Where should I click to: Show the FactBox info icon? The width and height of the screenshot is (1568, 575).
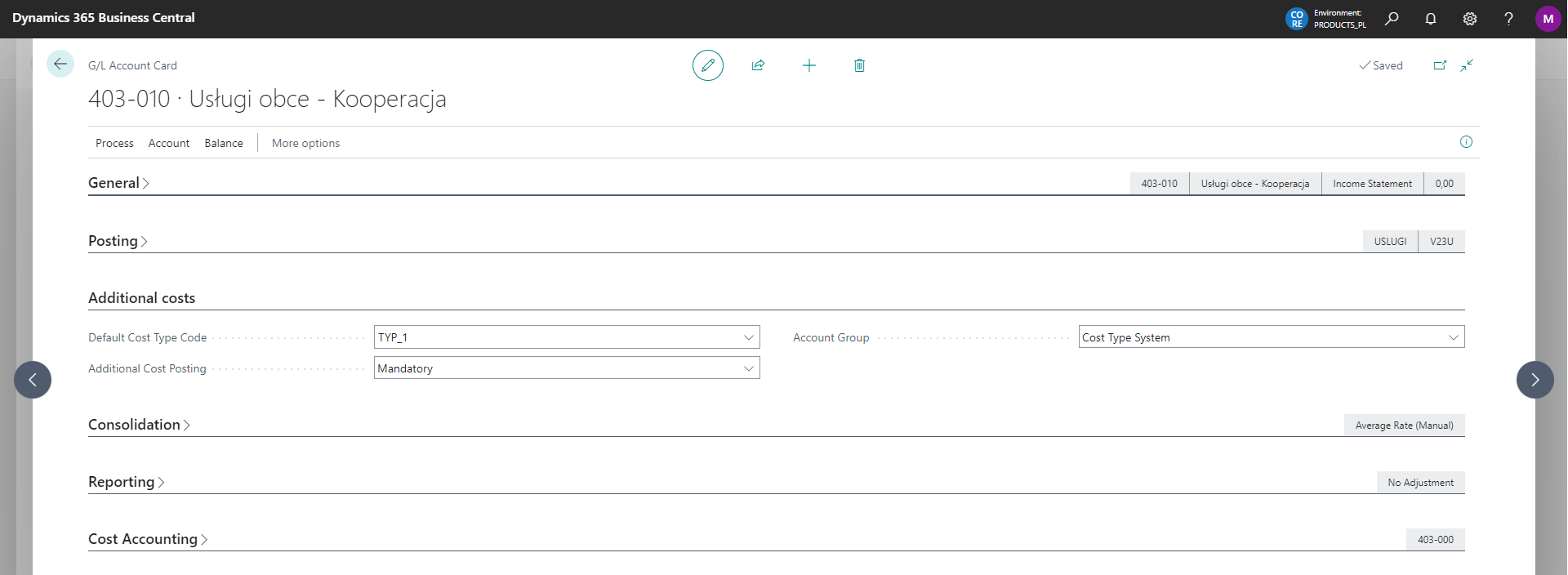[1466, 142]
